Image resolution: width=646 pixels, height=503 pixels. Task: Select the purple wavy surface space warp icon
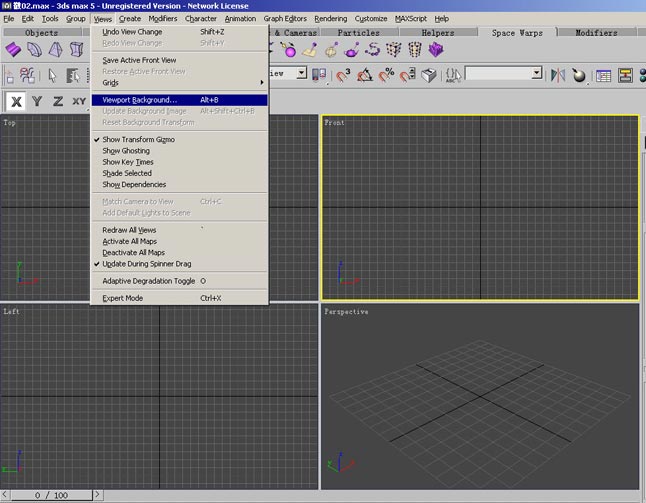13,49
